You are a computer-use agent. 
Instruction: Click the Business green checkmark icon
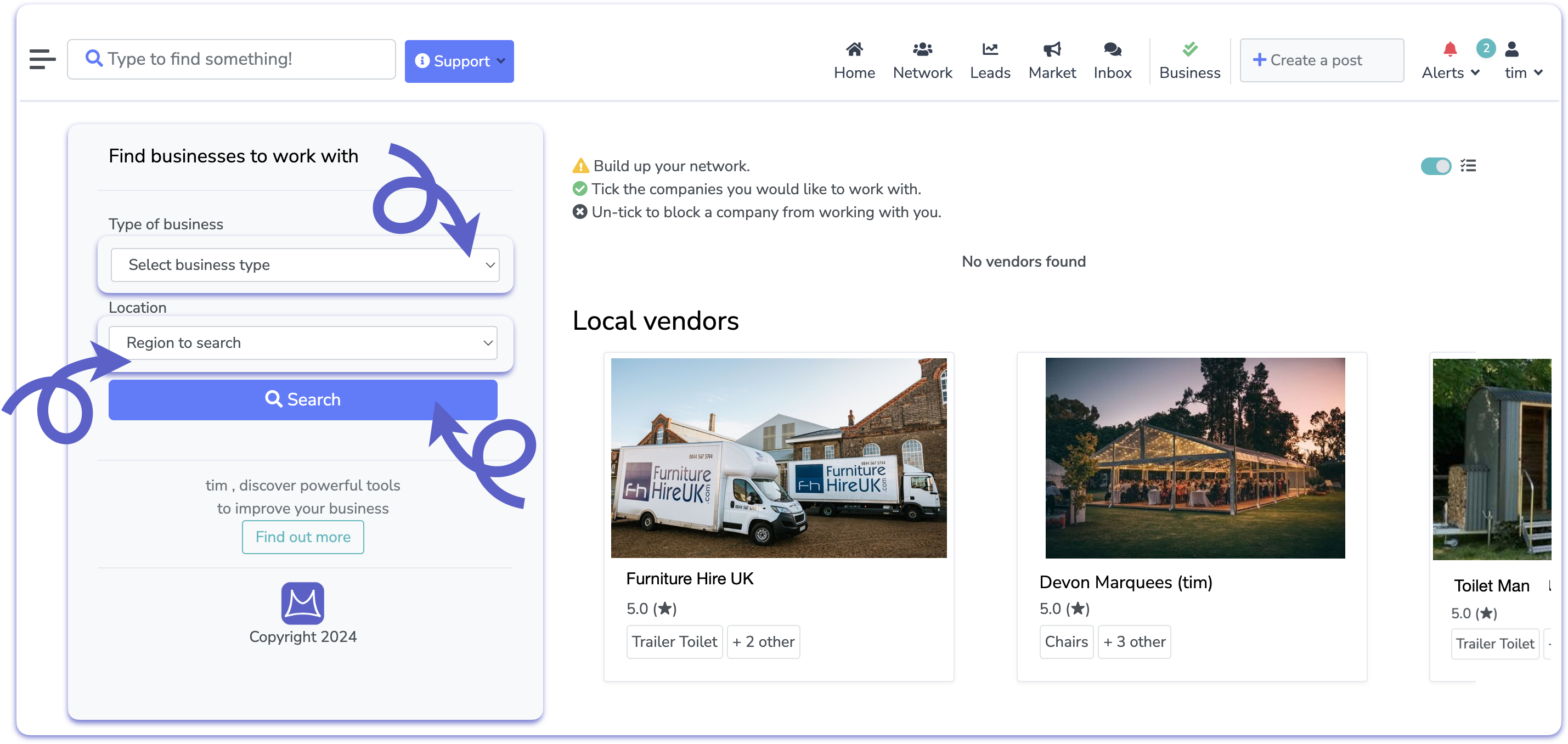1189,49
